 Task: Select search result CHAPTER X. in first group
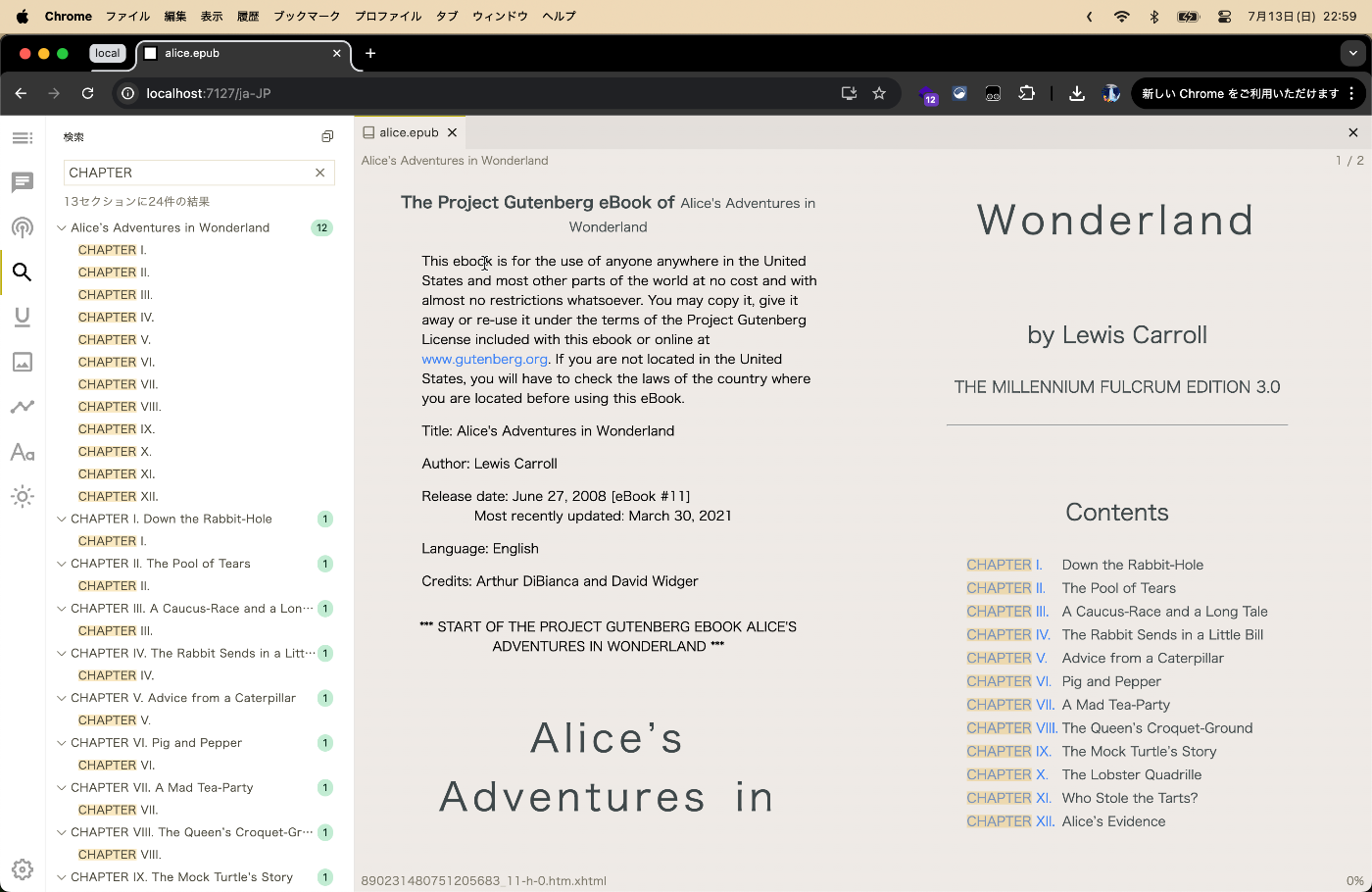tap(115, 452)
